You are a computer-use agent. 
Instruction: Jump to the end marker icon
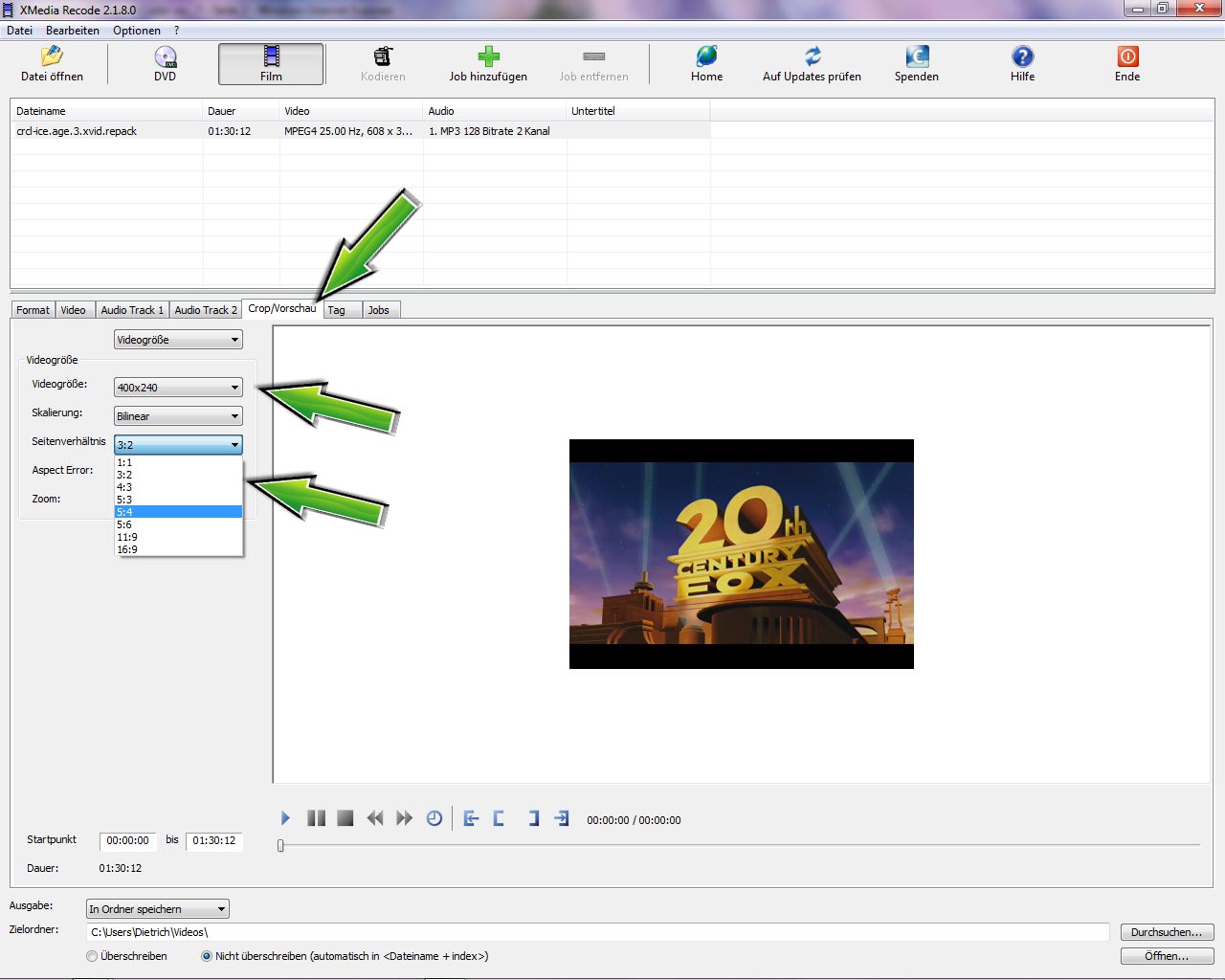[x=562, y=818]
